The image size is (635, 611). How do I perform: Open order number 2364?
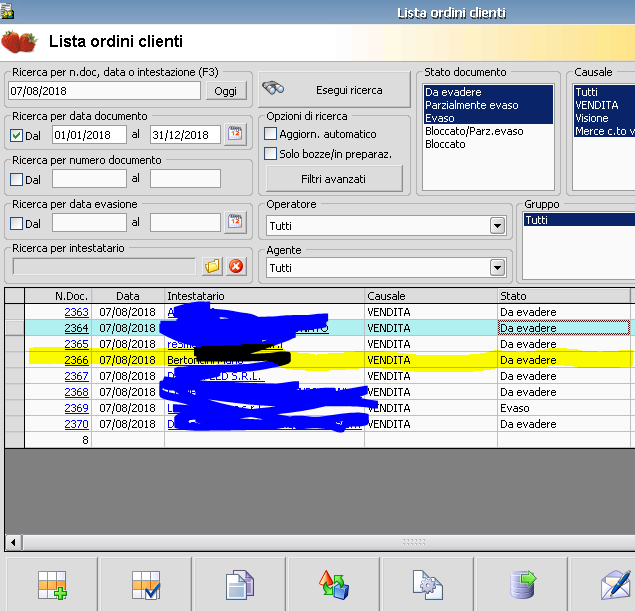(x=76, y=328)
